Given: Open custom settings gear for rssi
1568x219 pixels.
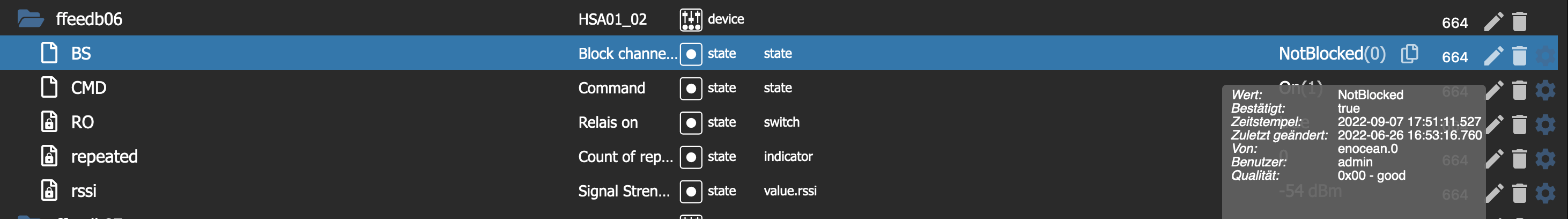Looking at the screenshot, I should coord(1545,193).
